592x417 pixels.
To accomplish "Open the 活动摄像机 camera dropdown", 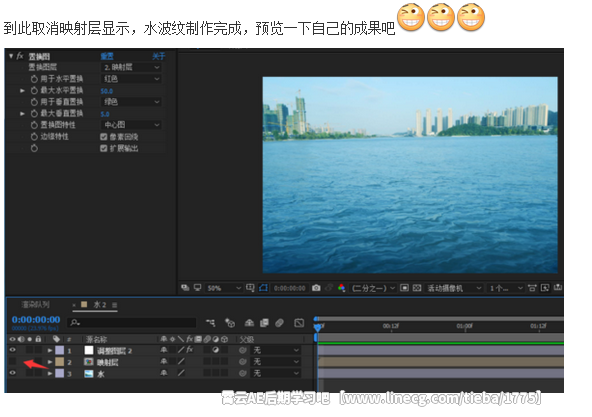I will (454, 288).
